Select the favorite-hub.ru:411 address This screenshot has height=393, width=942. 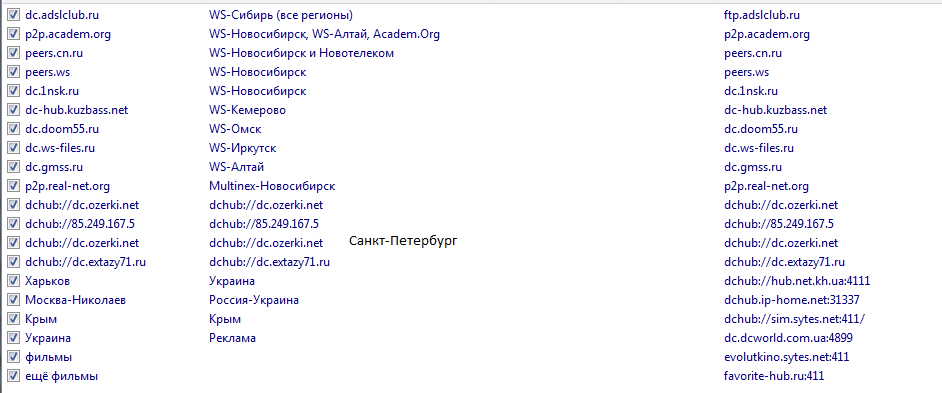774,376
